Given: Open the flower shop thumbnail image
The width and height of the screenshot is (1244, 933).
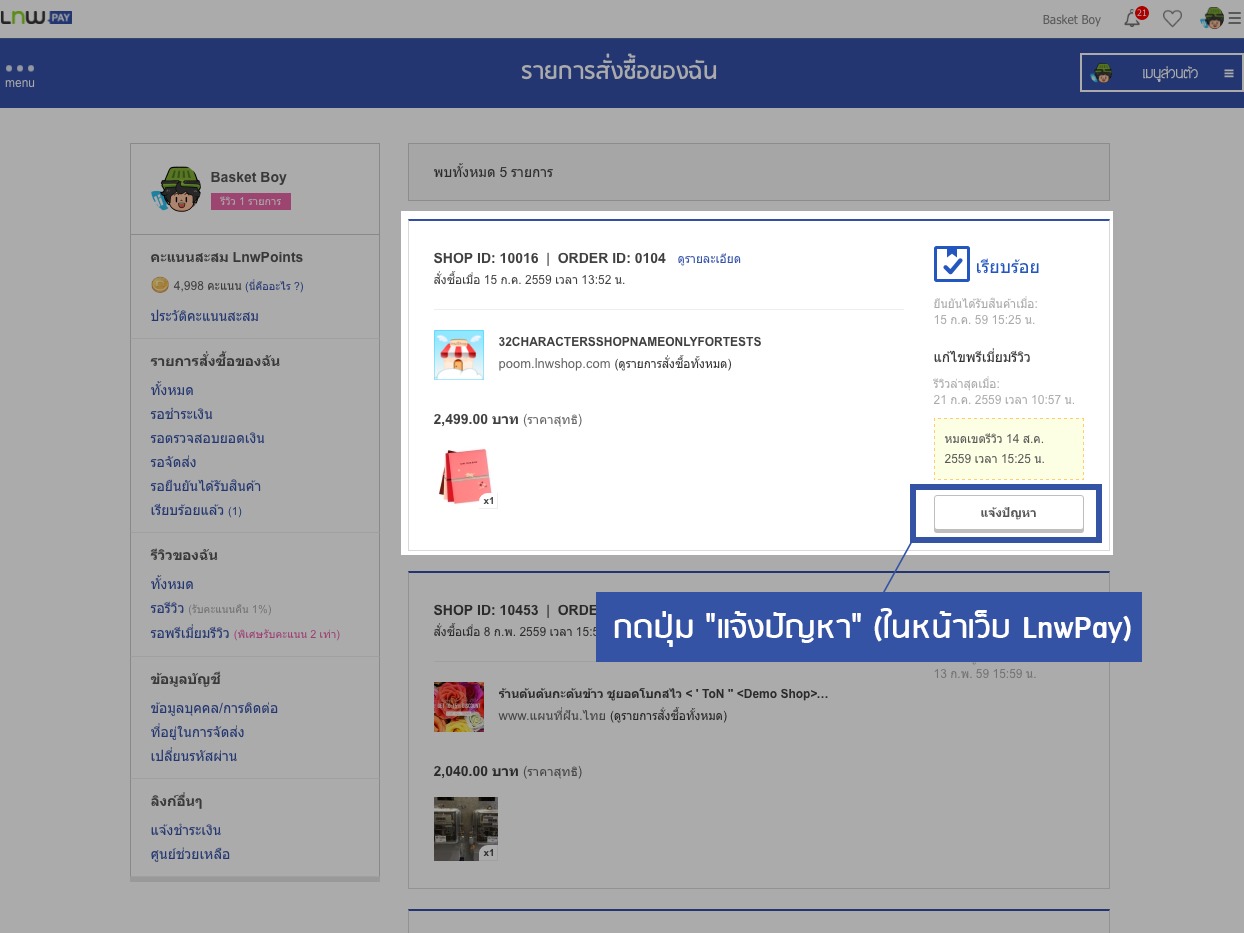Looking at the screenshot, I should click(x=459, y=706).
